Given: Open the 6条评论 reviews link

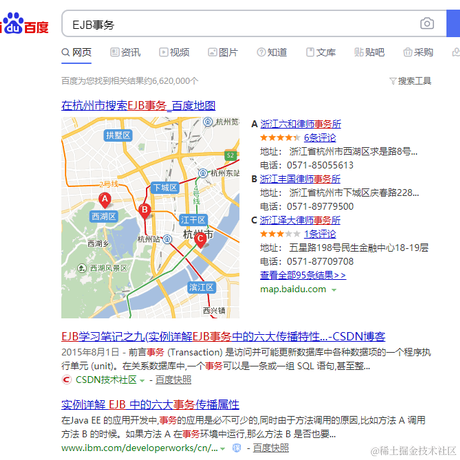Looking at the screenshot, I should click(x=320, y=138).
